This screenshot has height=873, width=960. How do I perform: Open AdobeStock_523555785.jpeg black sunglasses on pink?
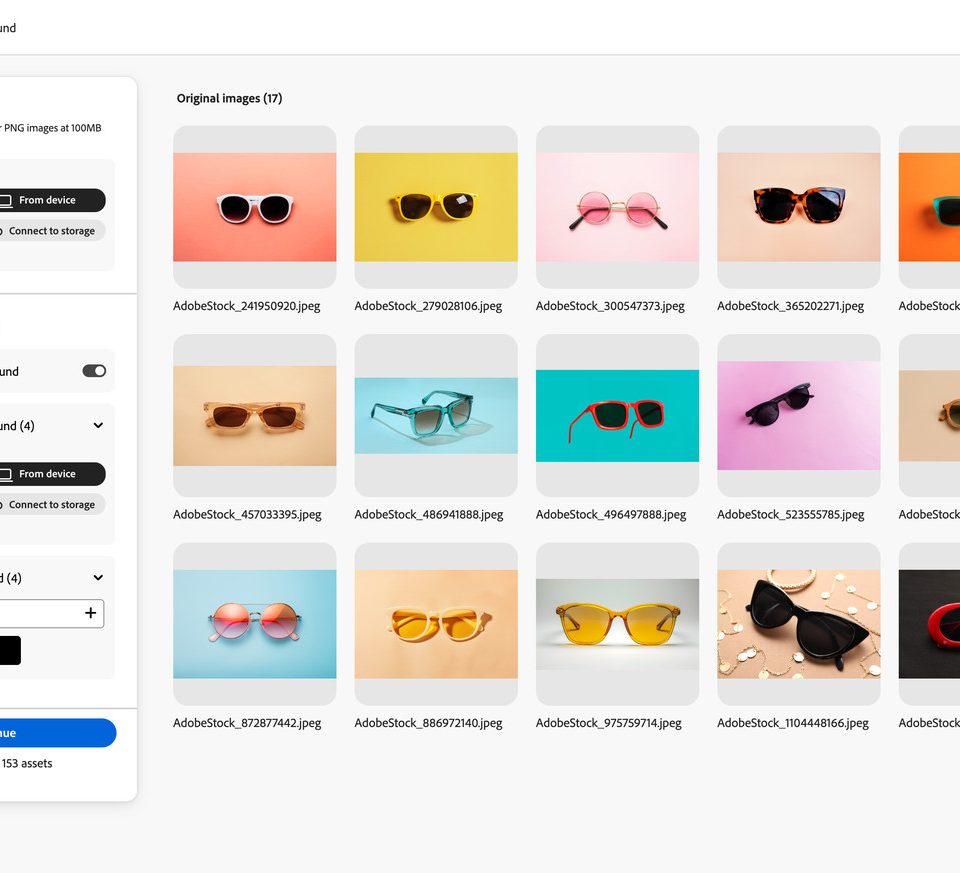click(x=798, y=415)
